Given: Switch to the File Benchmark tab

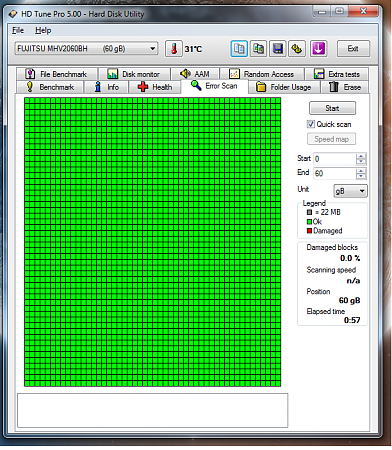Looking at the screenshot, I should point(57,74).
